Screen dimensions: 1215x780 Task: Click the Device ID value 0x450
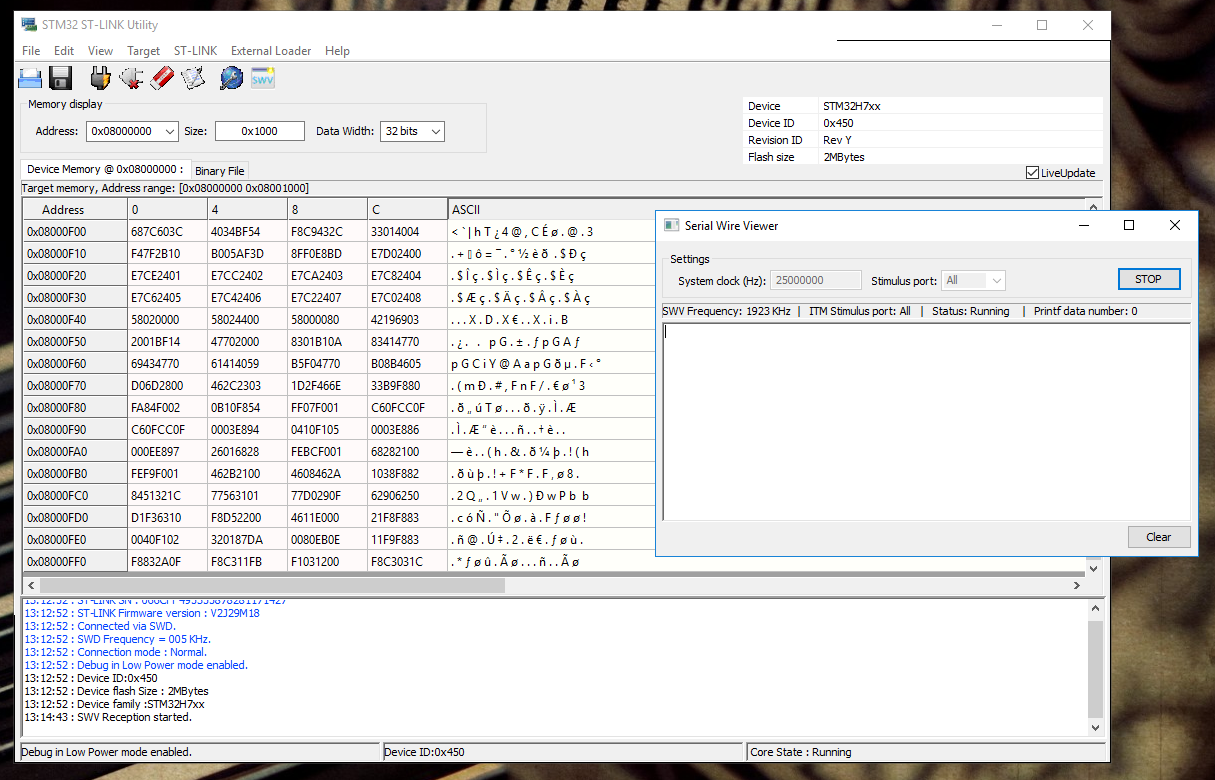pos(839,123)
